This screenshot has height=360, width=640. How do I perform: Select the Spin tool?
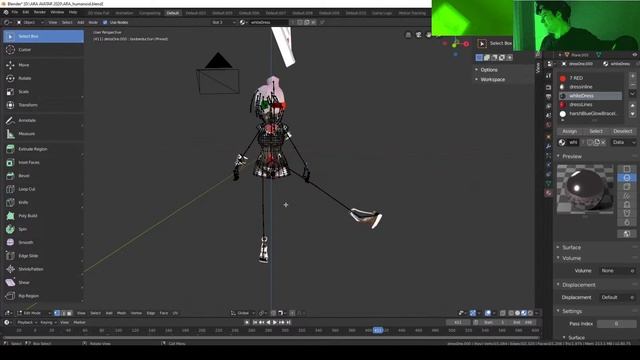43,229
